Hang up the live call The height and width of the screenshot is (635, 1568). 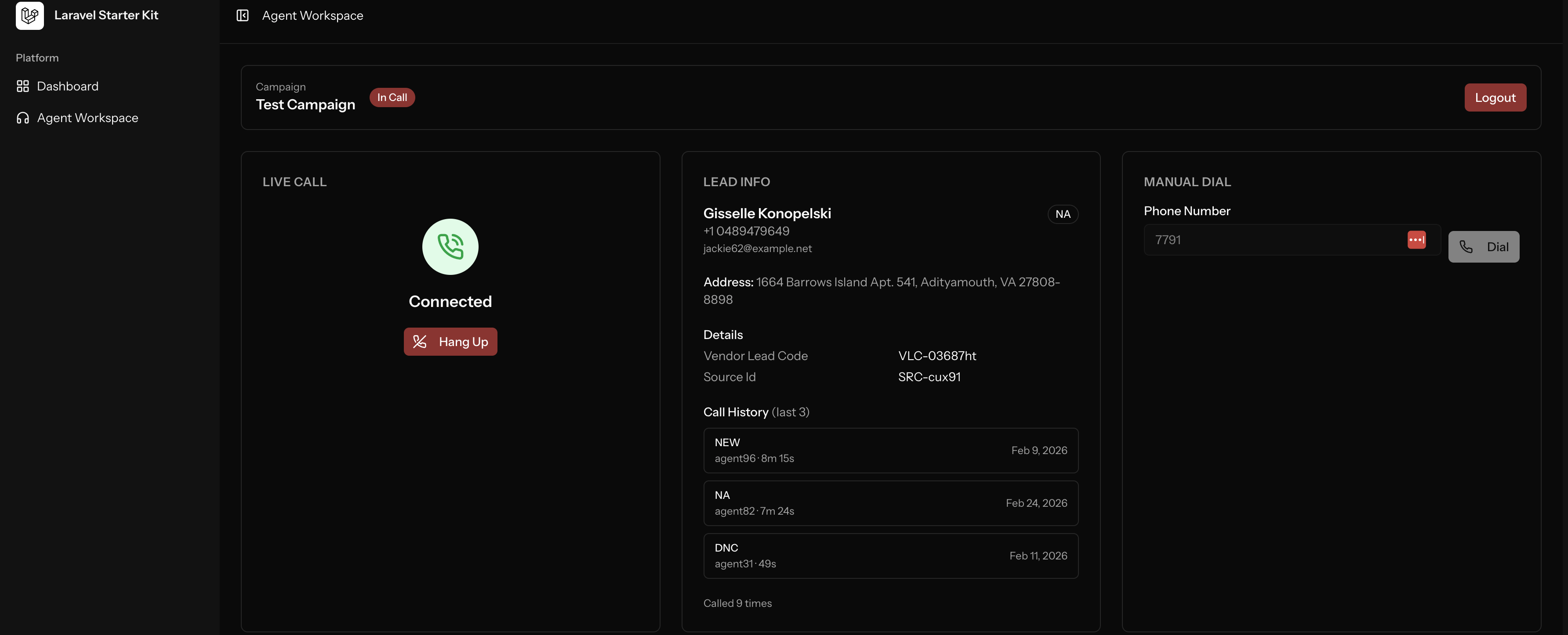(450, 342)
